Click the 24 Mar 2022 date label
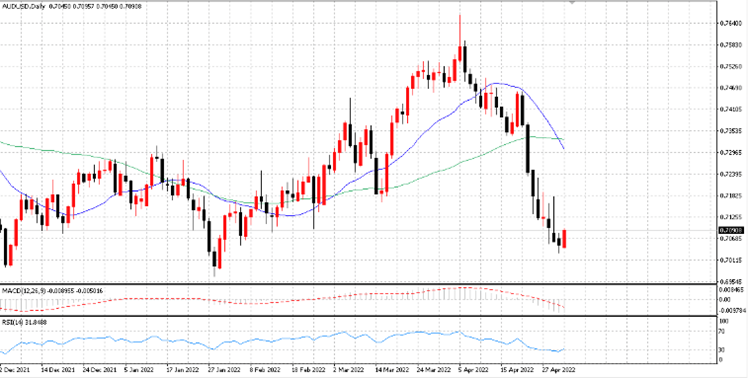This screenshot has width=748, height=378. pyautogui.click(x=434, y=370)
